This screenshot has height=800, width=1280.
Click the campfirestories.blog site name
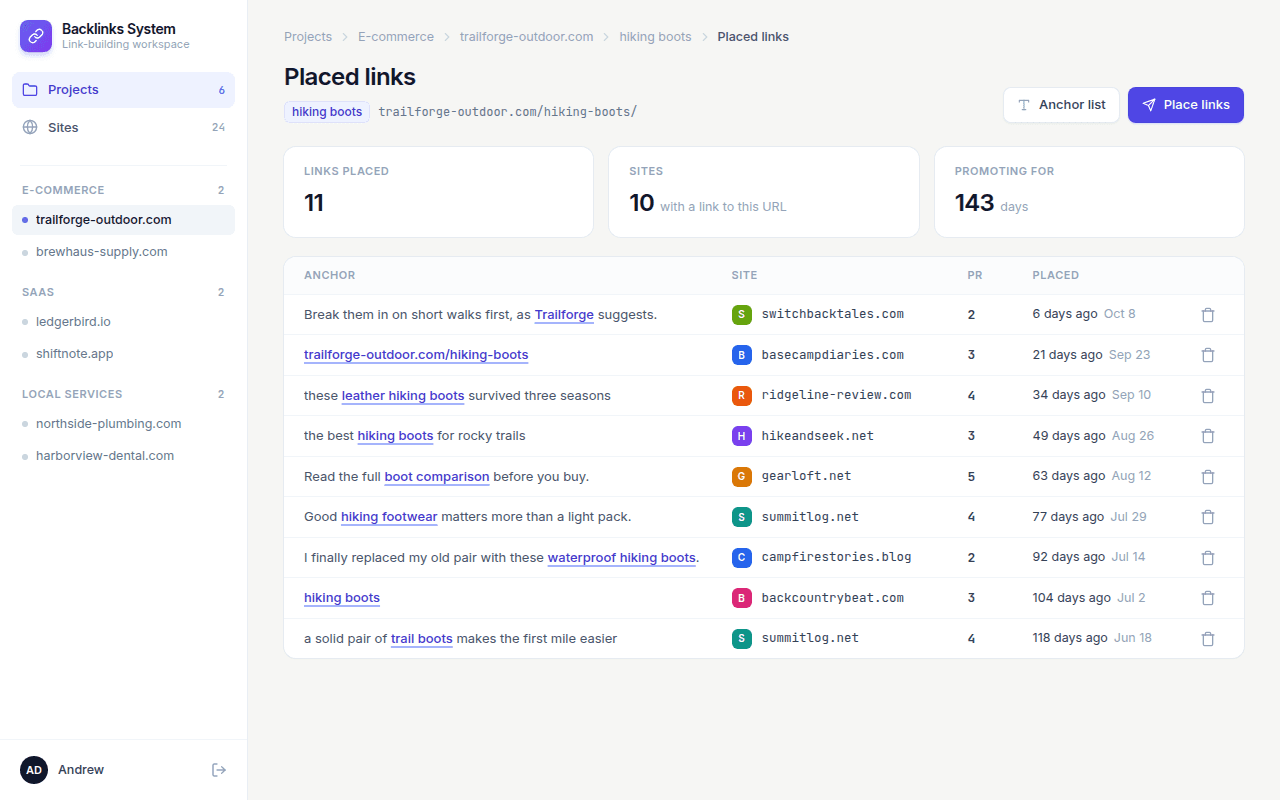click(x=836, y=558)
